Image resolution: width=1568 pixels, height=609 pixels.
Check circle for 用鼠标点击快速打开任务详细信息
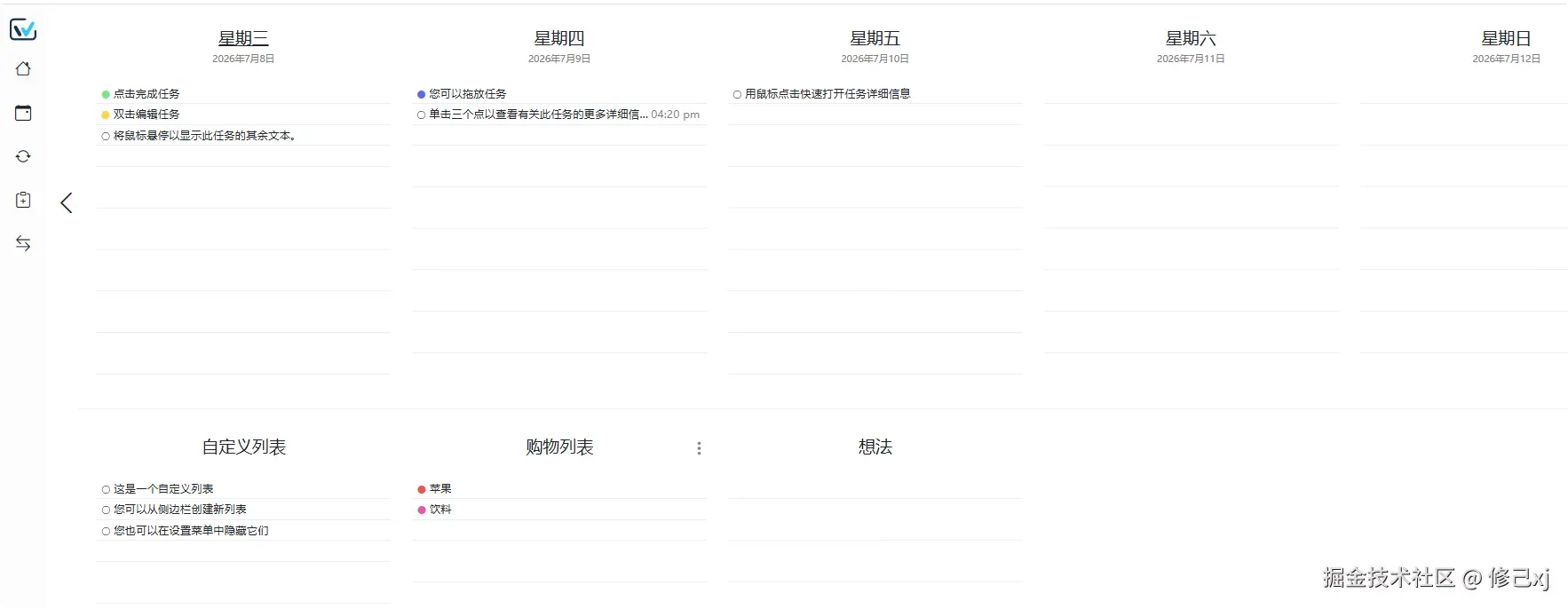[x=737, y=94]
